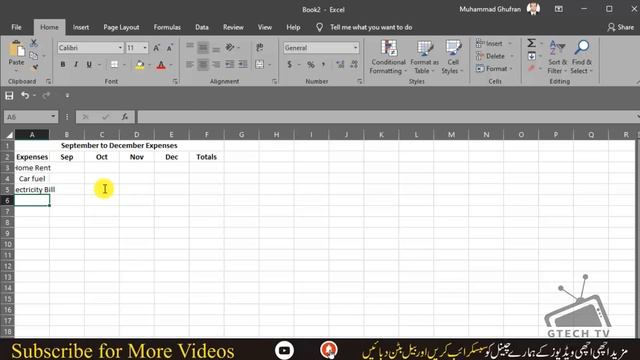
Task: Click the Copy icon
Action: pyautogui.click(x=34, y=55)
